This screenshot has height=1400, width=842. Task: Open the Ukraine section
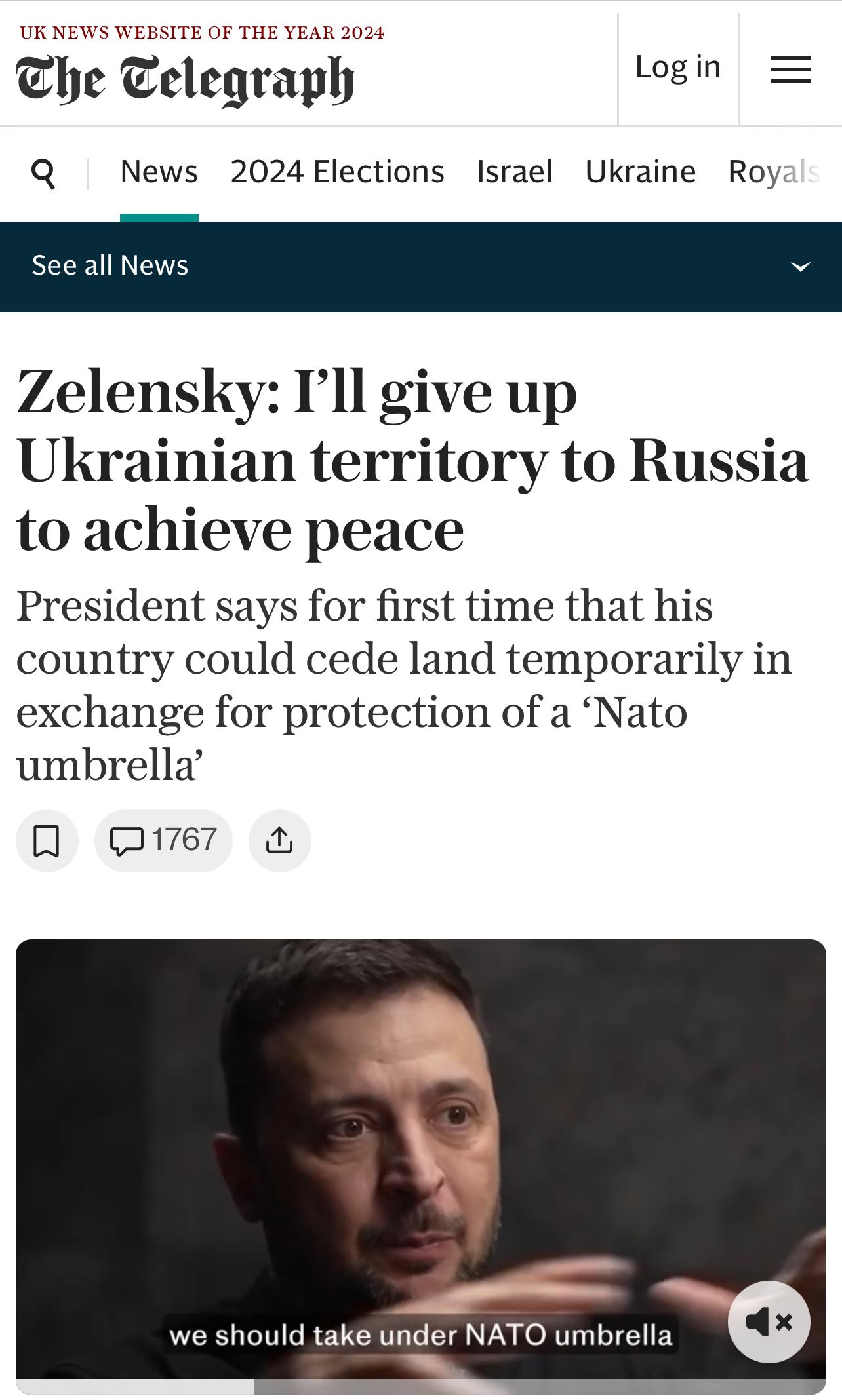640,172
